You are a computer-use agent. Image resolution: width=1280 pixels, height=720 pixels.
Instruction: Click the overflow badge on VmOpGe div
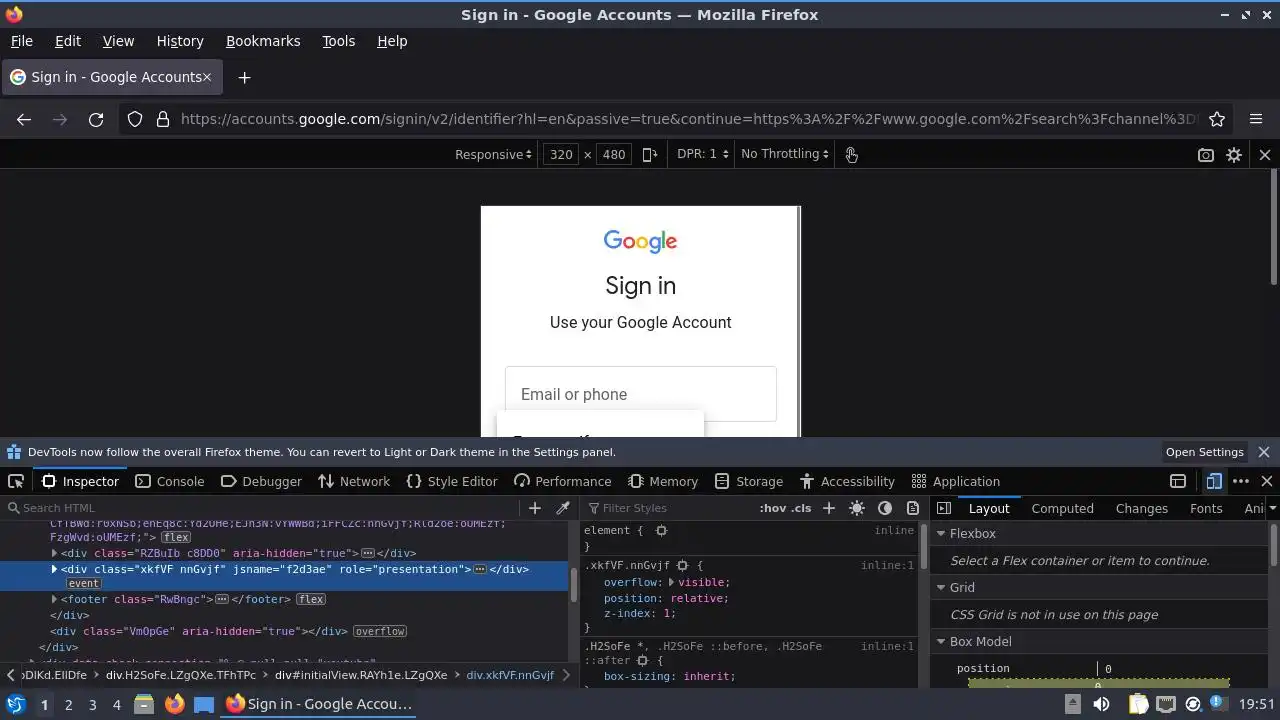point(380,631)
